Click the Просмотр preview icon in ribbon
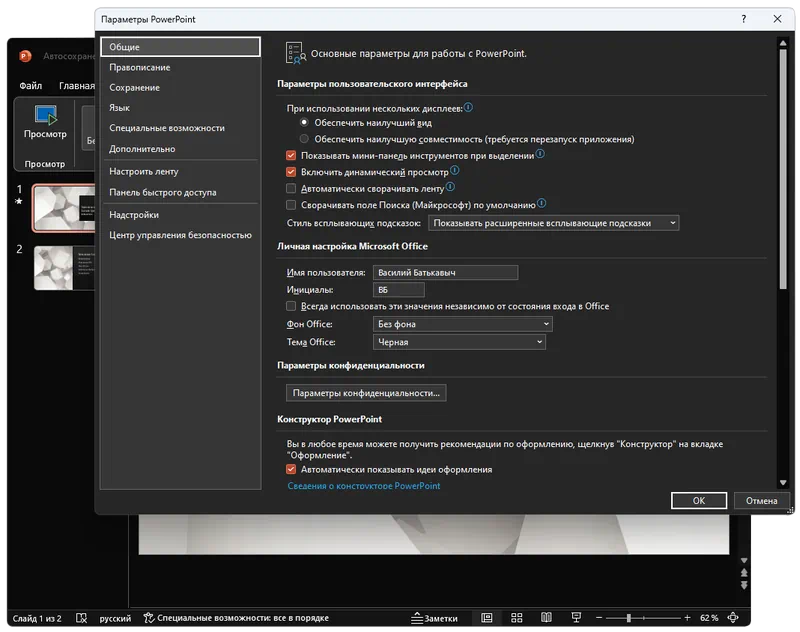The width and height of the screenshot is (800, 632). [44, 117]
